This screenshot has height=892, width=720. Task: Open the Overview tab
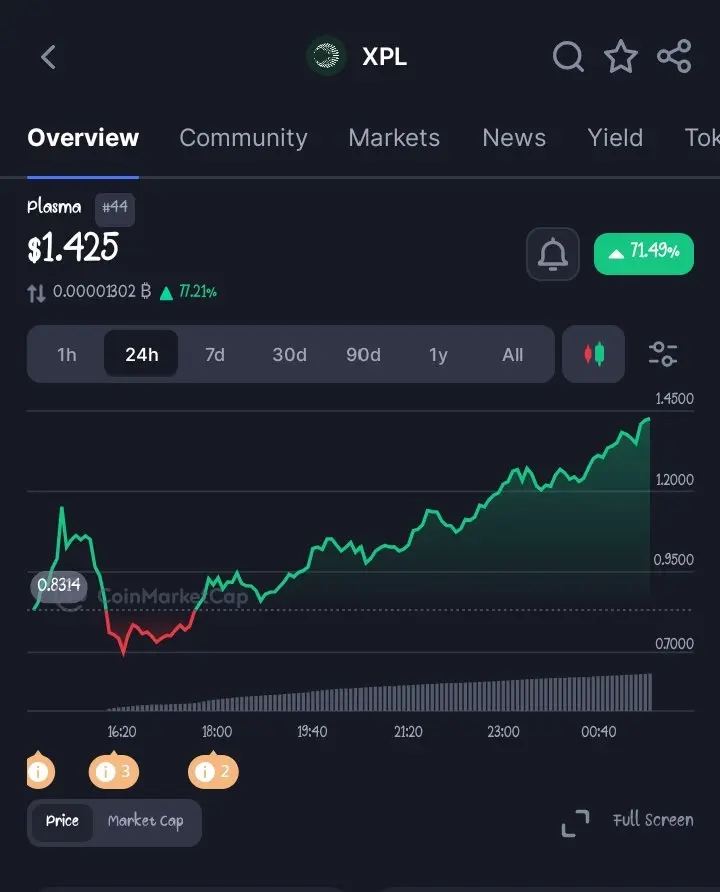(x=83, y=138)
